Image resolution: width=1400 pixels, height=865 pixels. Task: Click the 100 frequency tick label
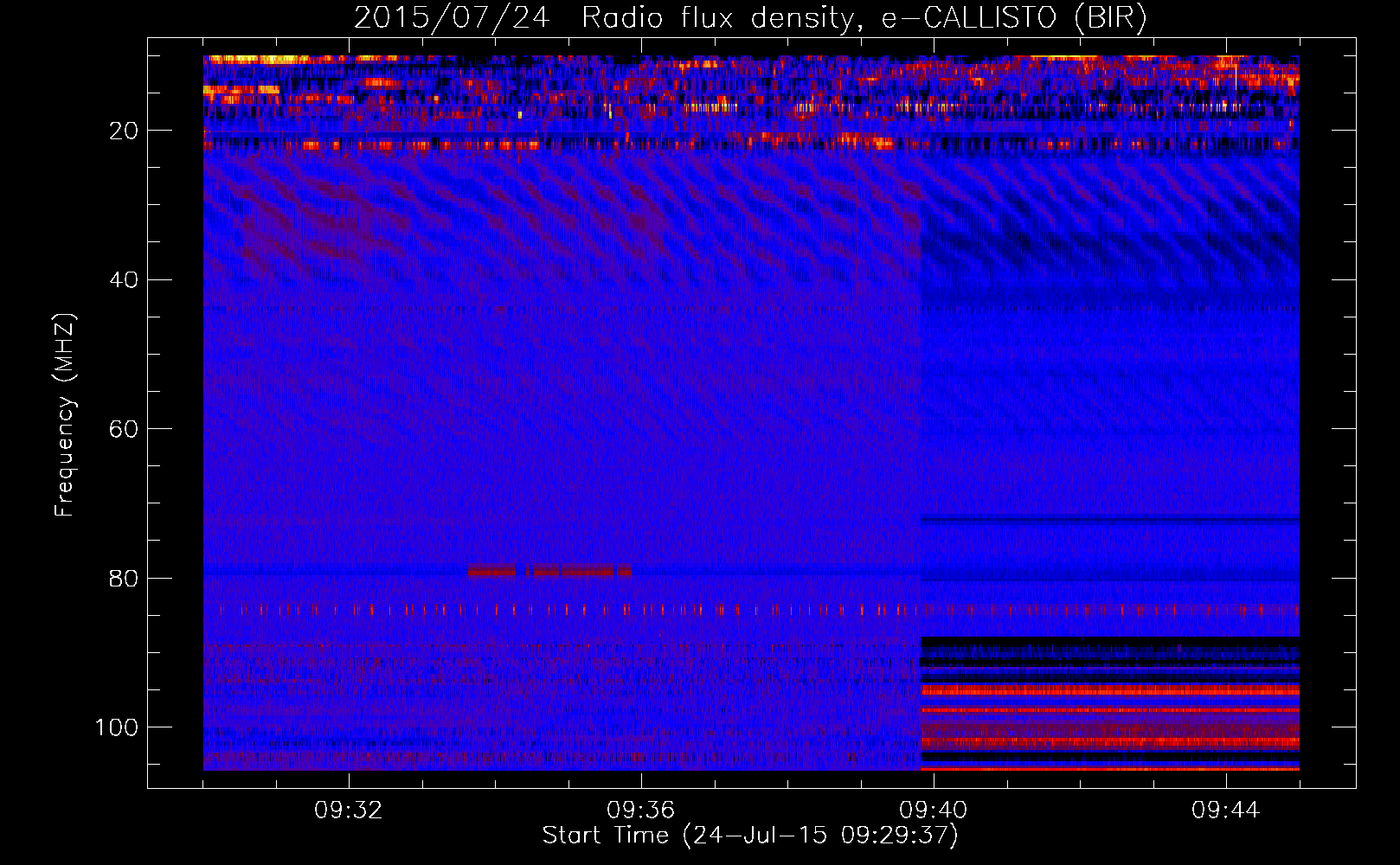coord(117,727)
